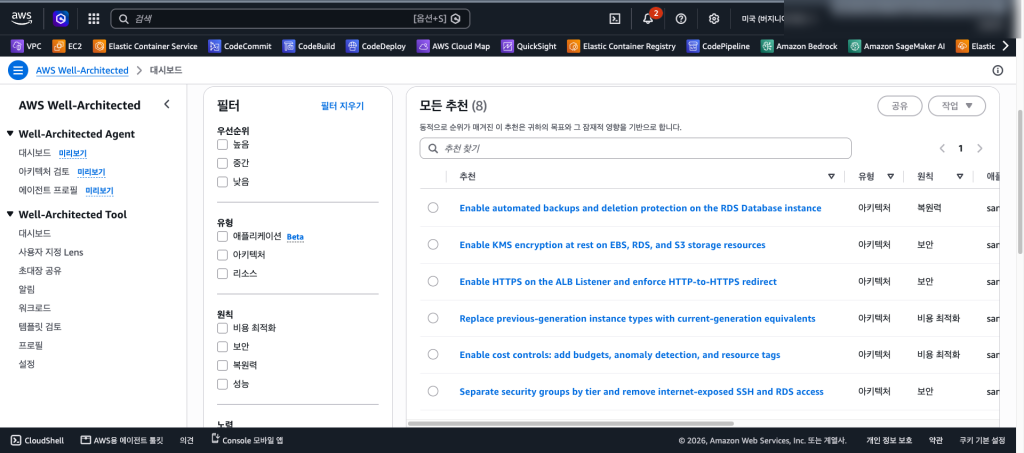Check the 성능 pillar filter
Screen dimensions: 1024x453
[x=223, y=384]
